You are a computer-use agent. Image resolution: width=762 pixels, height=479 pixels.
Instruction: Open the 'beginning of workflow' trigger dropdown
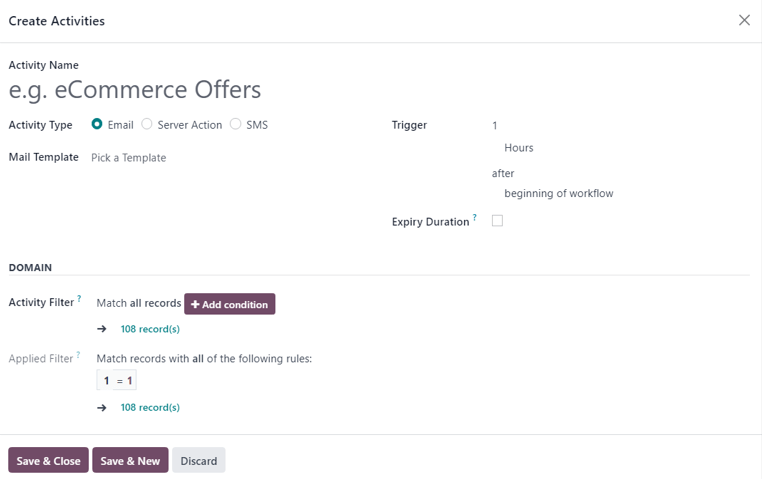point(600,193)
